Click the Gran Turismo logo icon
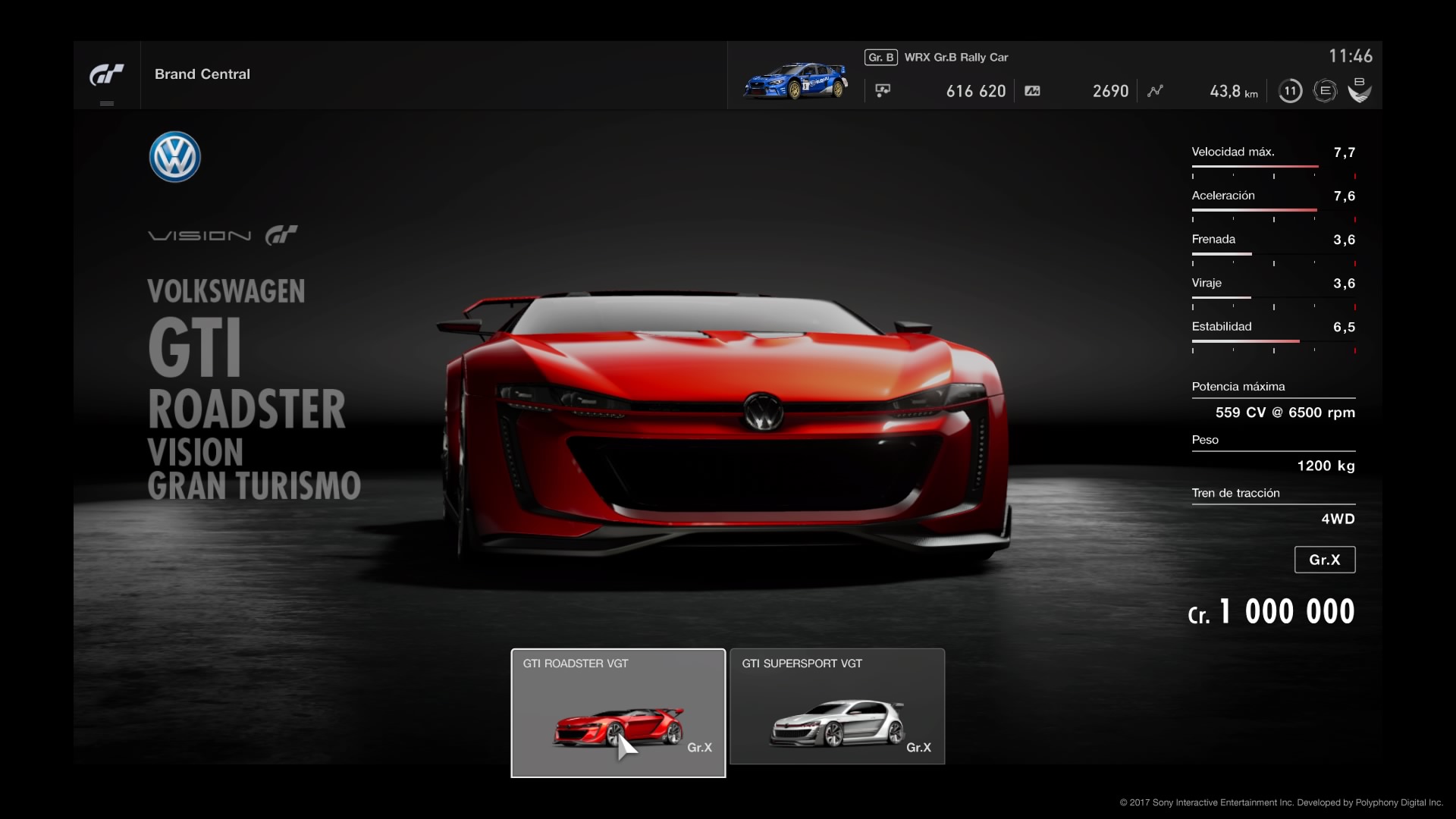This screenshot has height=819, width=1456. coord(107,74)
